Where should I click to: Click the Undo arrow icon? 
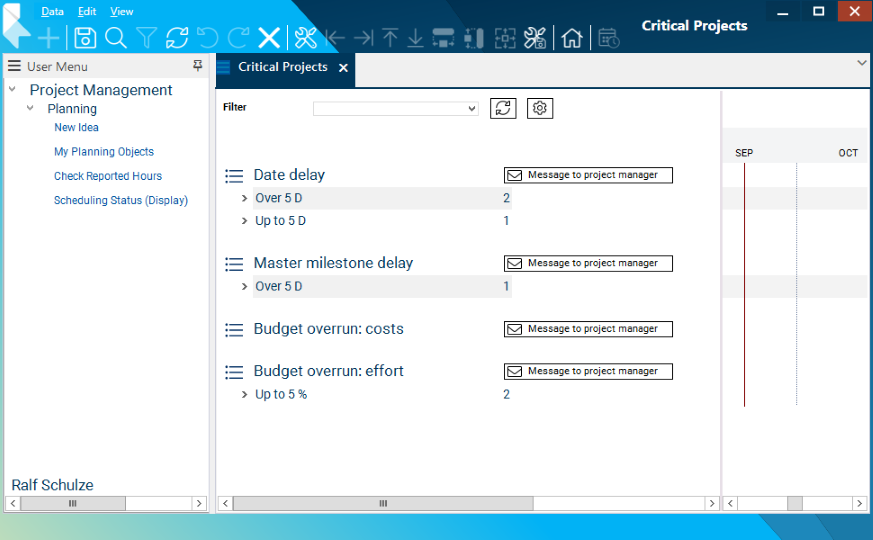[x=208, y=38]
